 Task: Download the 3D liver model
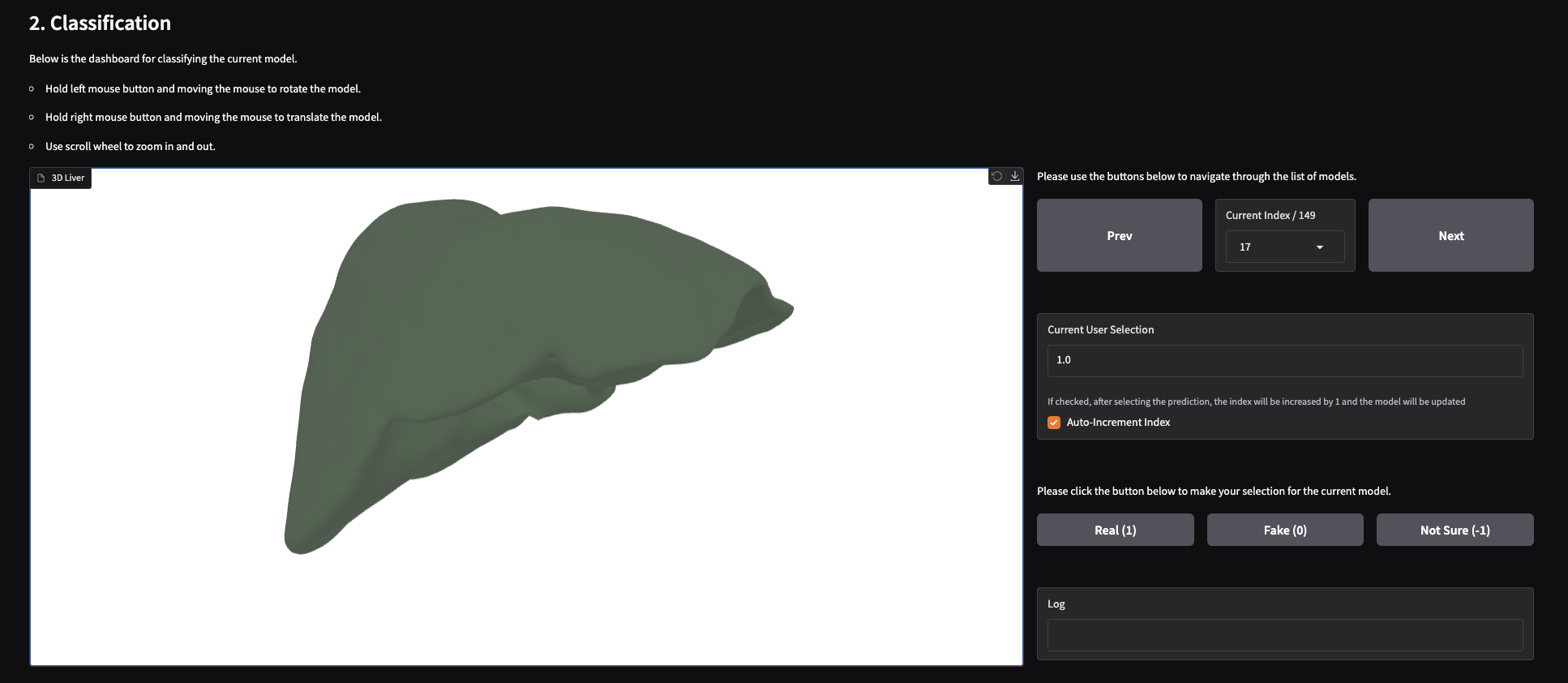[x=1014, y=176]
